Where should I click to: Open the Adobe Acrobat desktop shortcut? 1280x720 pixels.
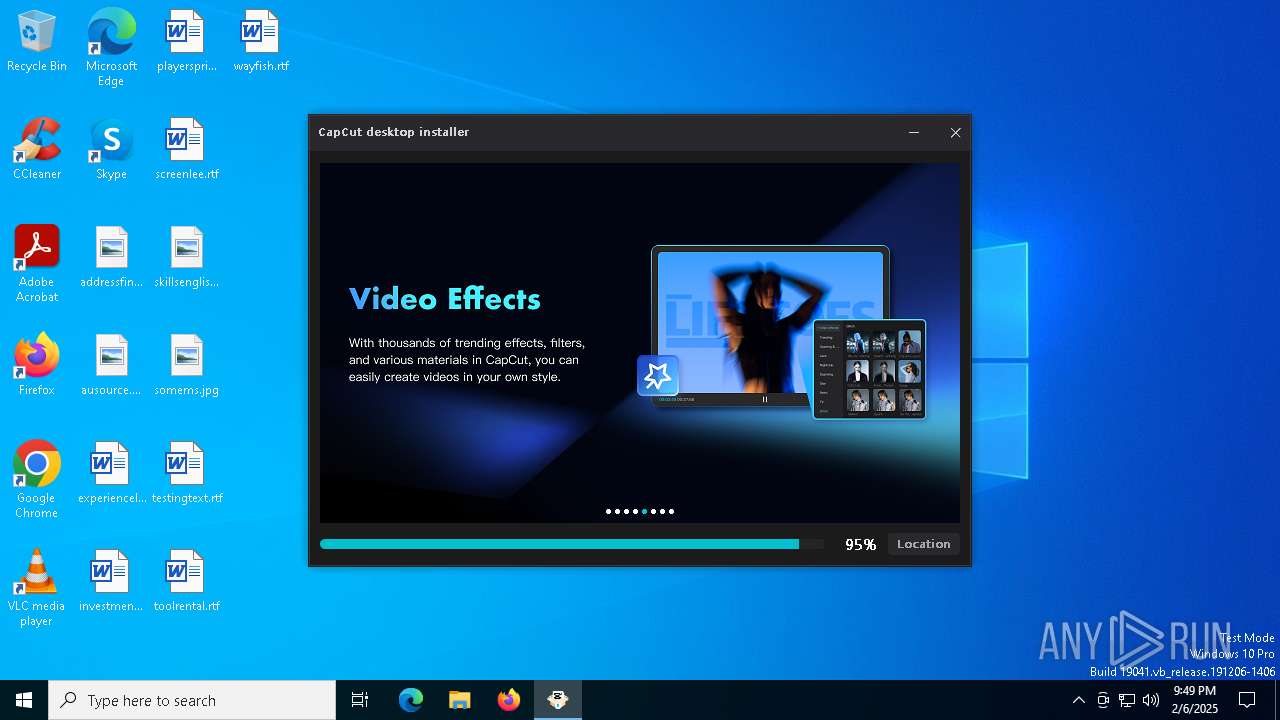point(37,263)
